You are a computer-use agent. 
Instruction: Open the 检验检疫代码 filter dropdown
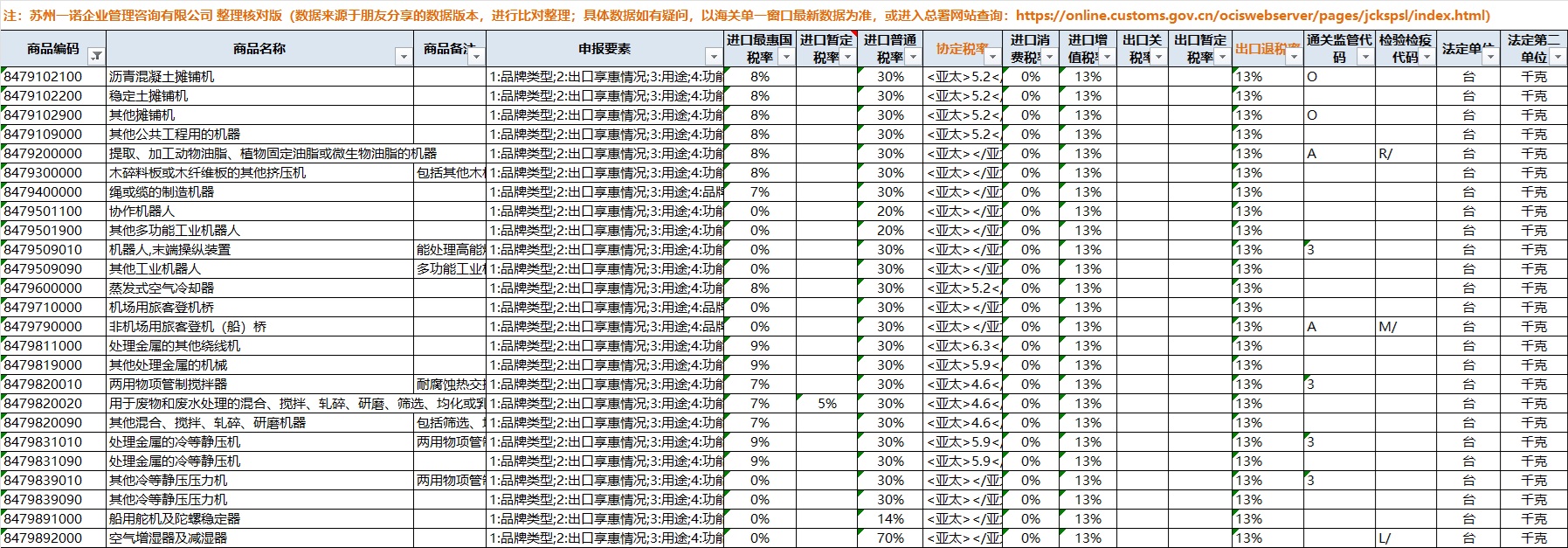1426,57
